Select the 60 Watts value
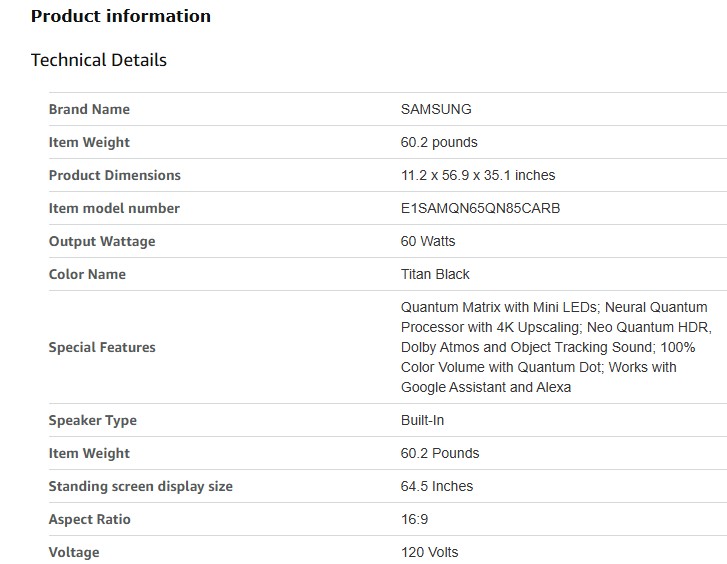This screenshot has width=727, height=564. (x=428, y=241)
